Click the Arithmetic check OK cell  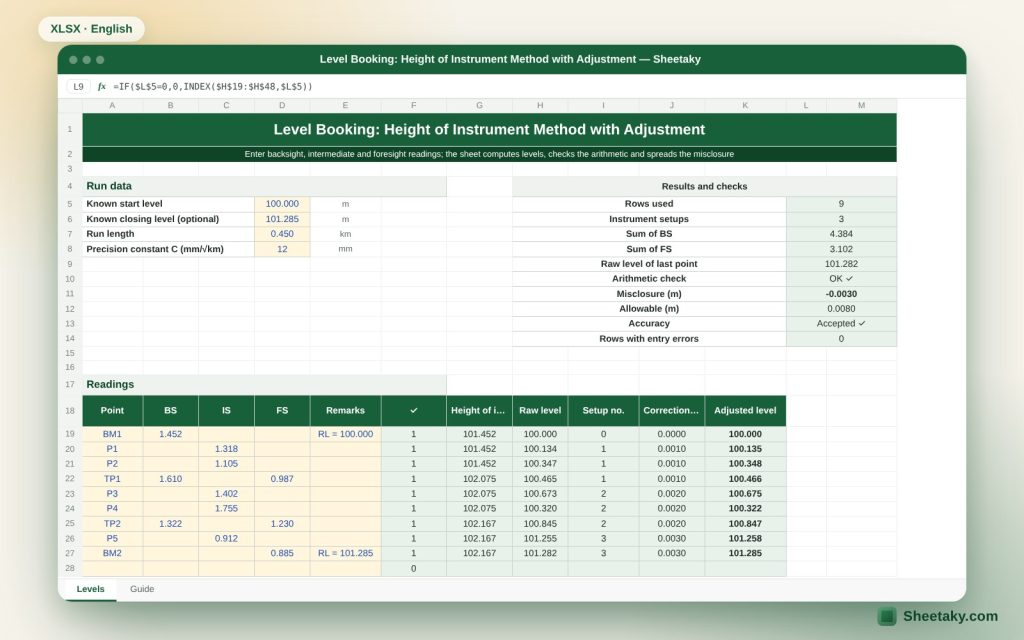pyautogui.click(x=841, y=279)
